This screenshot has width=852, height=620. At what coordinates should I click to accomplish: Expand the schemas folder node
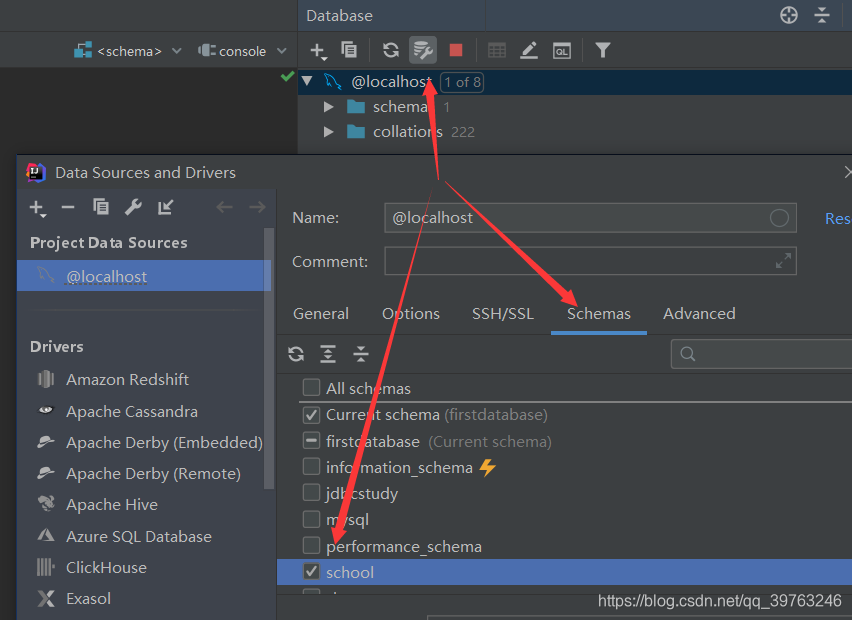328,107
